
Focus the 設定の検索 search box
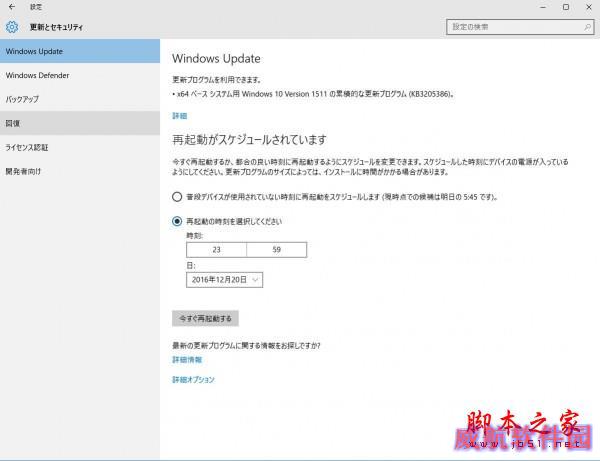(x=520, y=27)
